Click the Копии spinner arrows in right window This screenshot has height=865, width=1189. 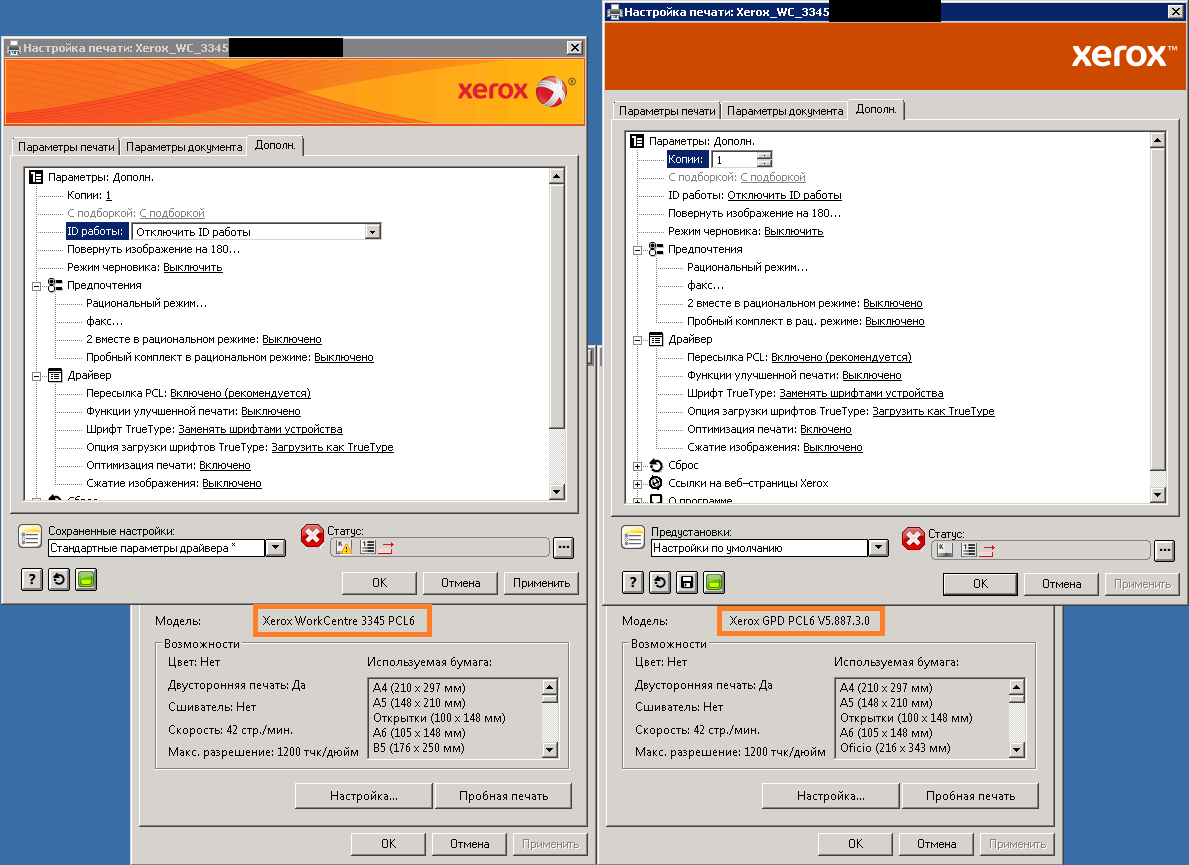pos(764,159)
